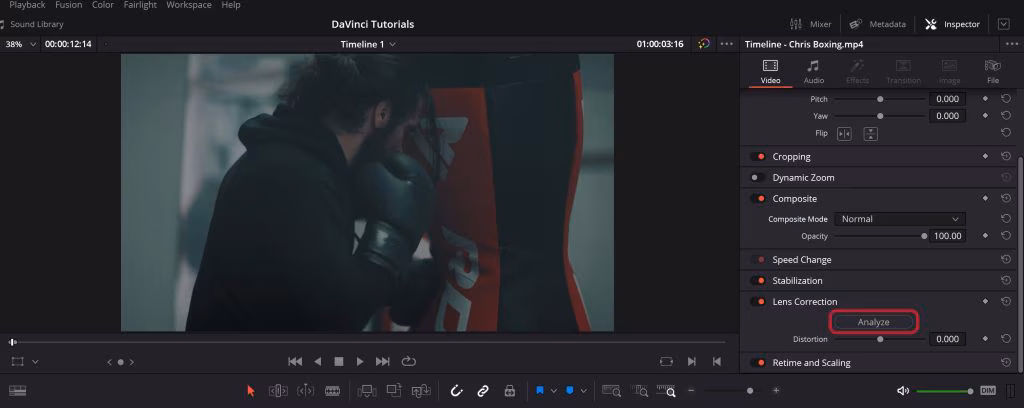The image size is (1024, 408).
Task: Open the flag color dropdown arrow
Action: (554, 390)
